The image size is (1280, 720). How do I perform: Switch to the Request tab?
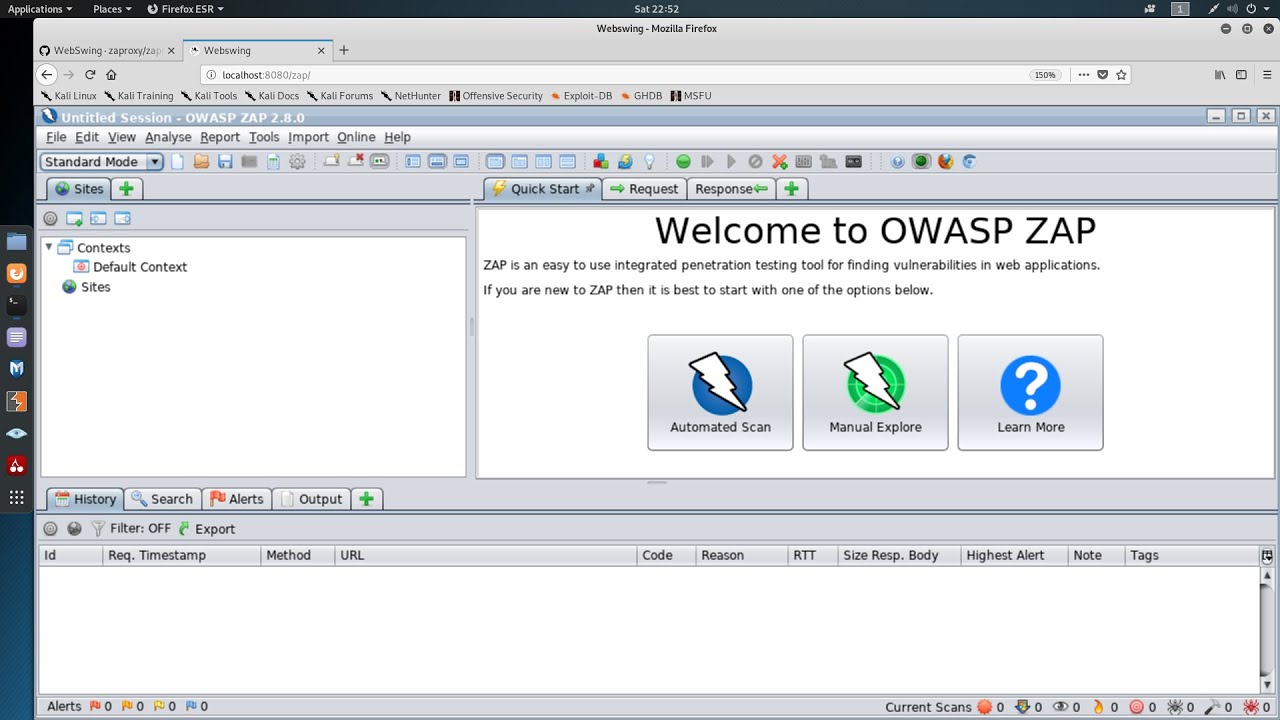pyautogui.click(x=644, y=189)
